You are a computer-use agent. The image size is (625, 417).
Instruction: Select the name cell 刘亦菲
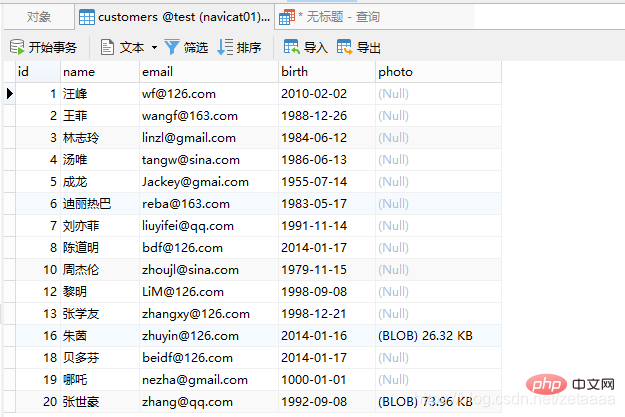coord(100,226)
